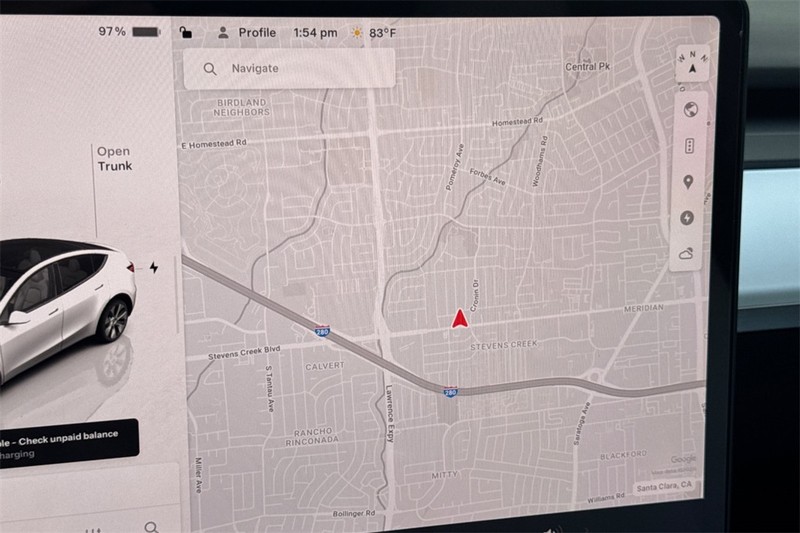Tap the Woodhams Rd street label
Image resolution: width=800 pixels, height=533 pixels.
539,161
